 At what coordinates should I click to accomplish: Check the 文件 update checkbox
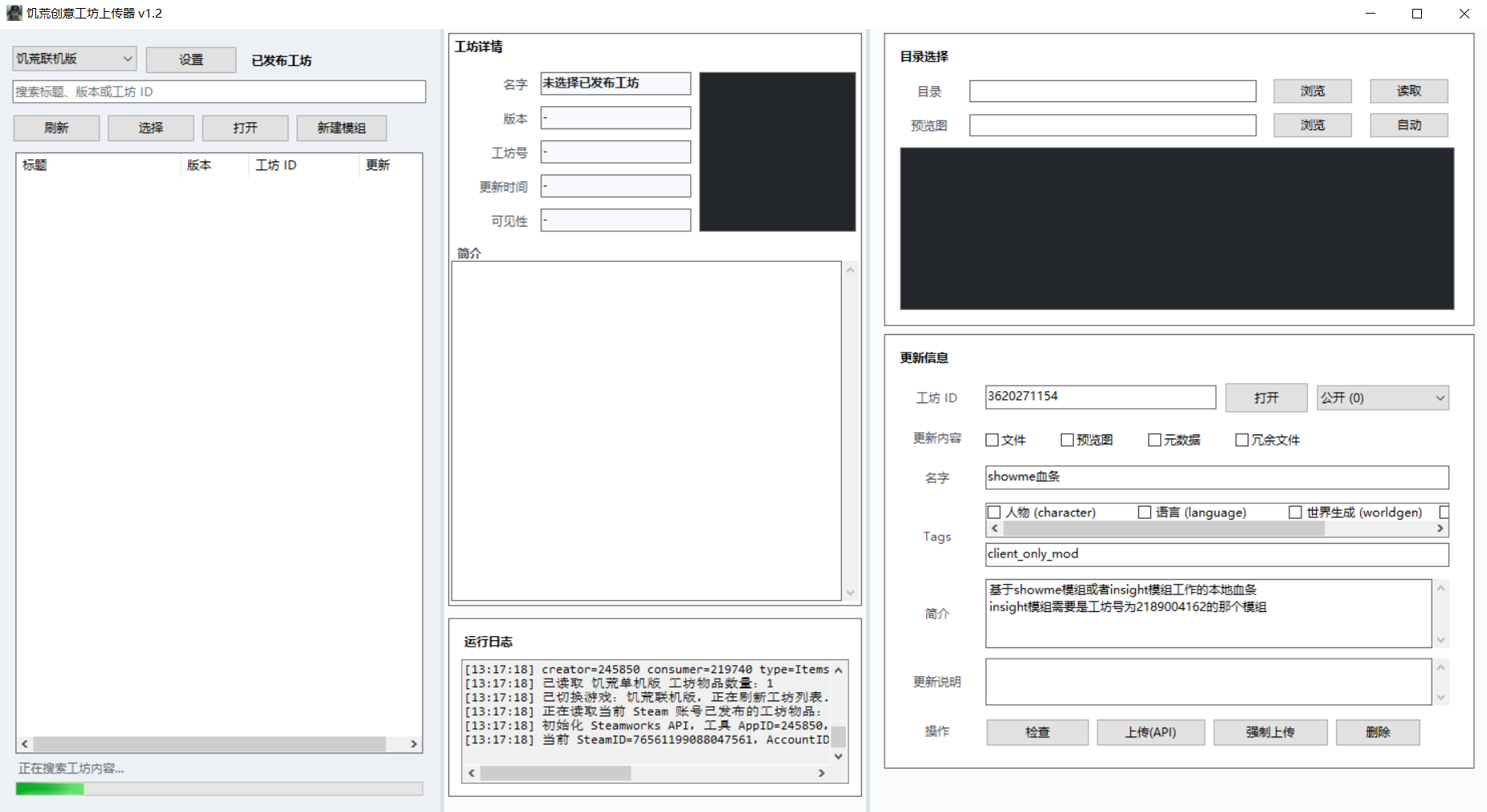(x=992, y=439)
